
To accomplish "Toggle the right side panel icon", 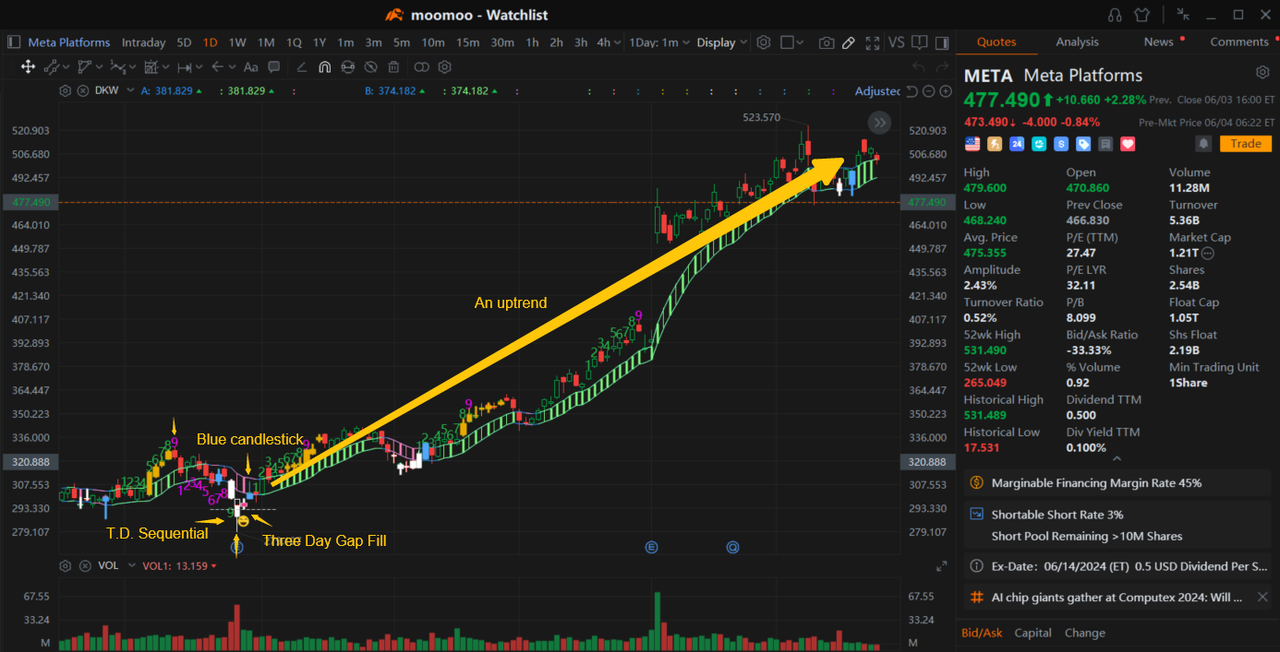I will click(942, 43).
